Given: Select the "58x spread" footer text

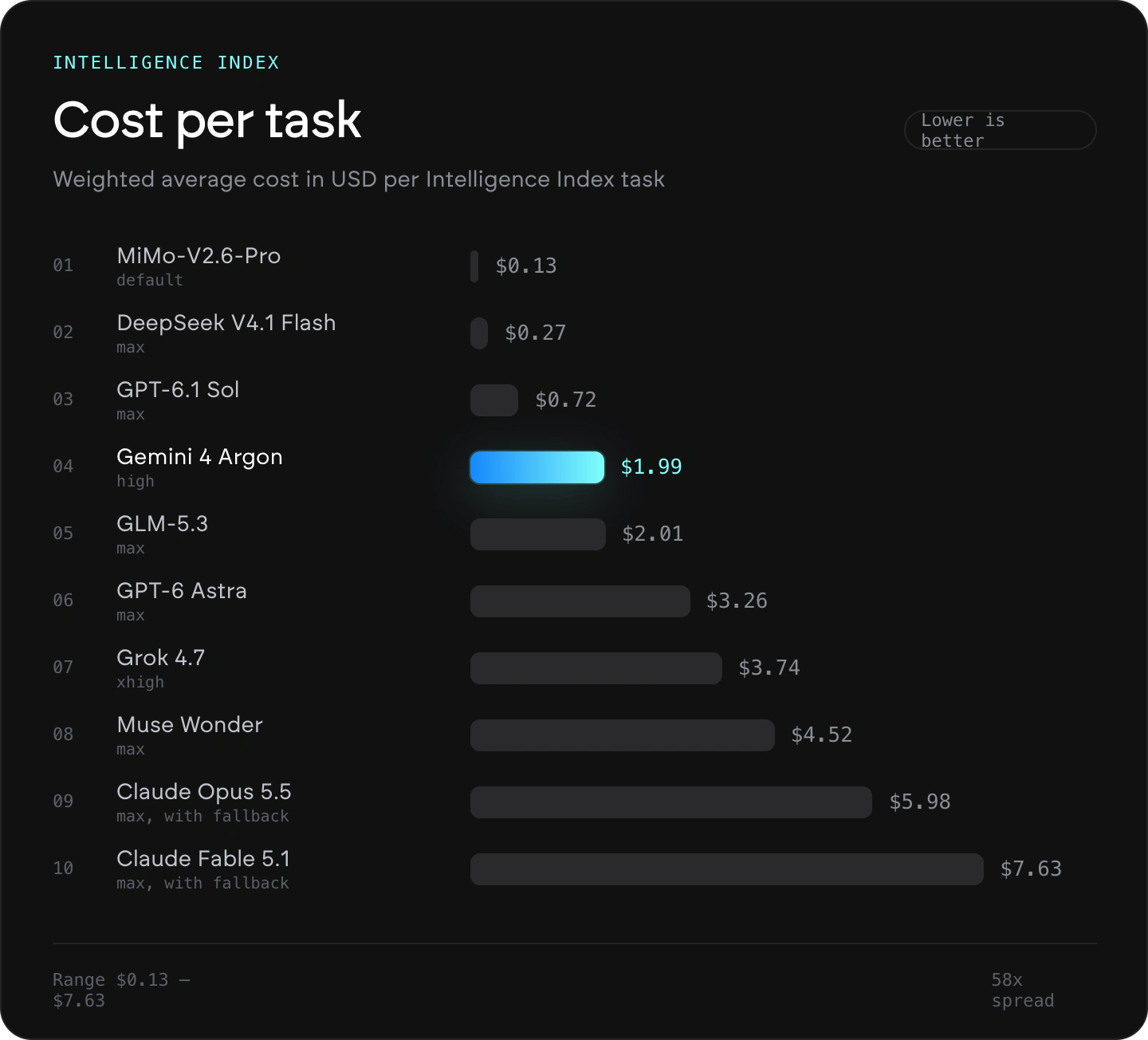Looking at the screenshot, I should point(1023,990).
